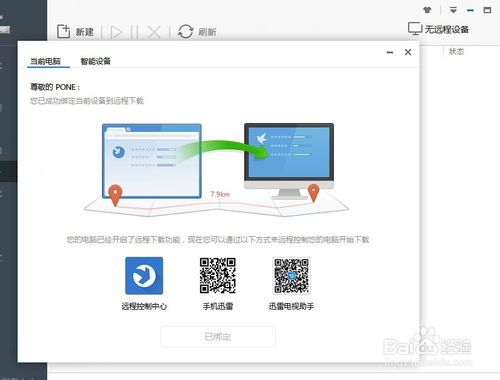Switch to the 智能设备 tab
This screenshot has height=380, width=500.
(96, 61)
